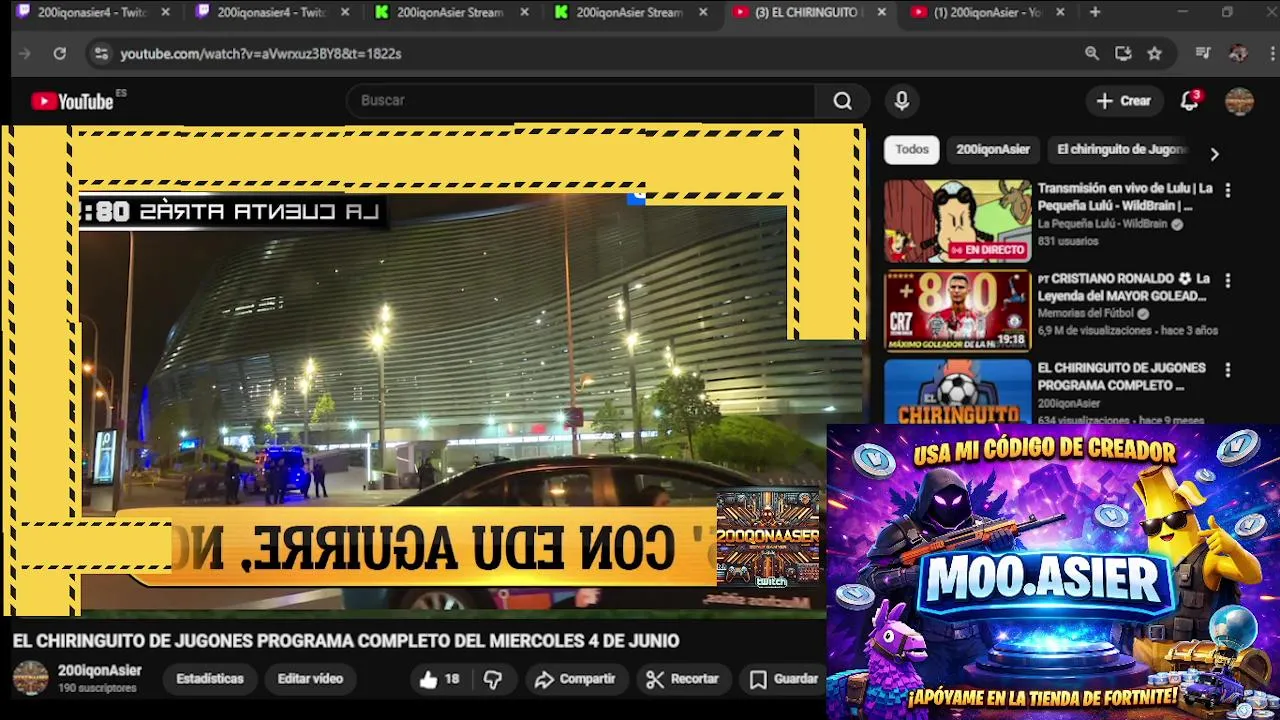The height and width of the screenshot is (720, 1280).
Task: Click 'Memorias del Fútbol' channel name
Action: (1086, 314)
